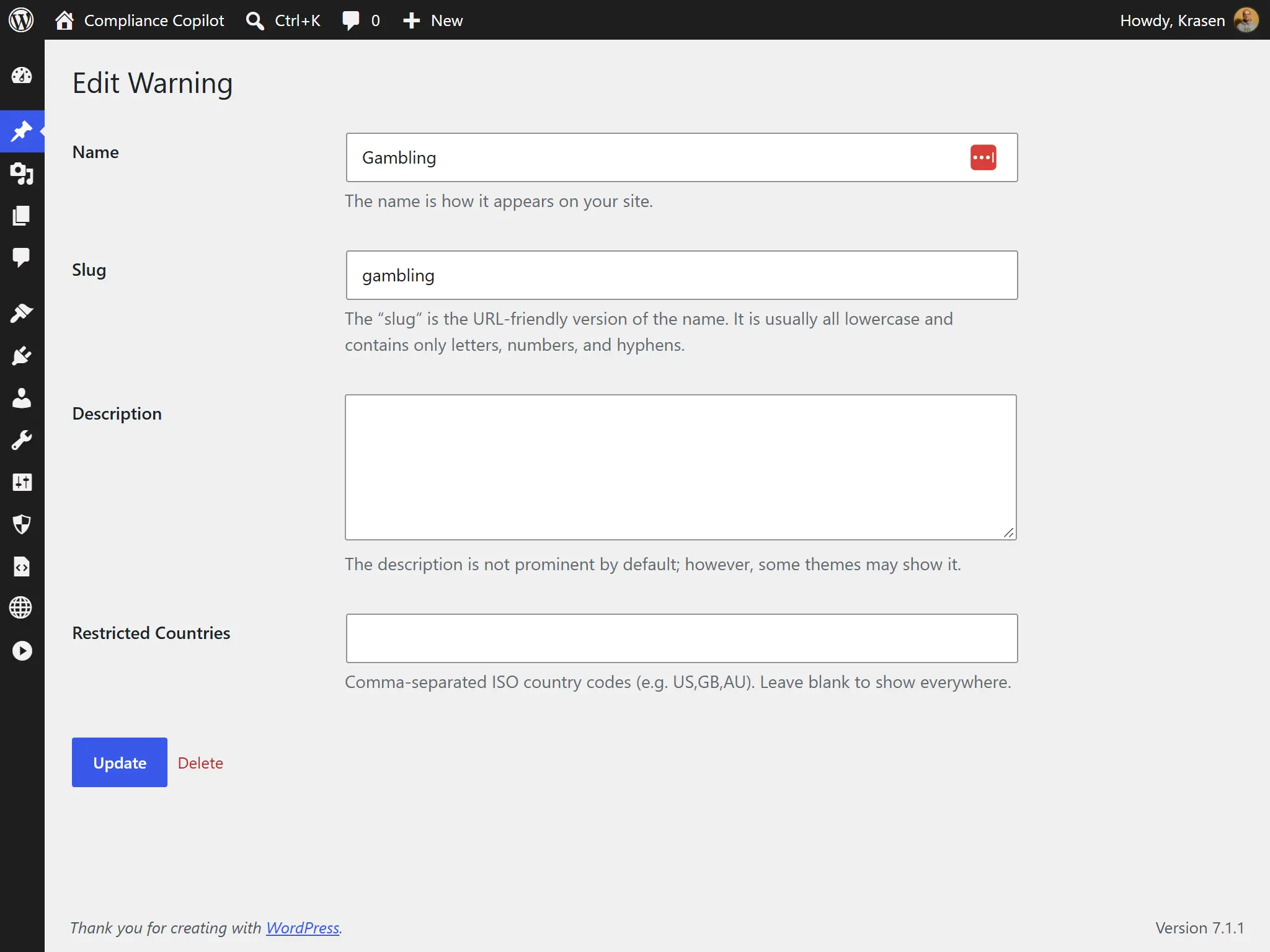1270x952 pixels.
Task: Click inside the Description textarea
Action: coord(681,467)
